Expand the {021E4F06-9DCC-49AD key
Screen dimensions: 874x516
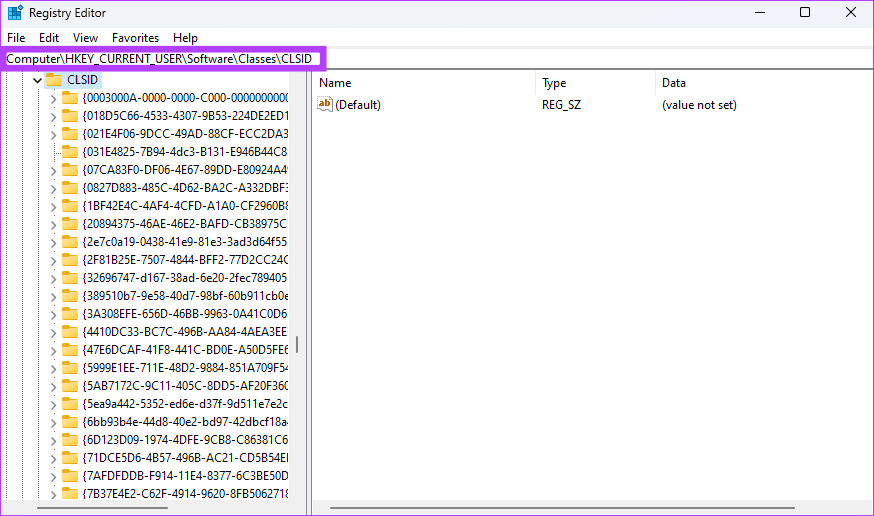(x=54, y=135)
